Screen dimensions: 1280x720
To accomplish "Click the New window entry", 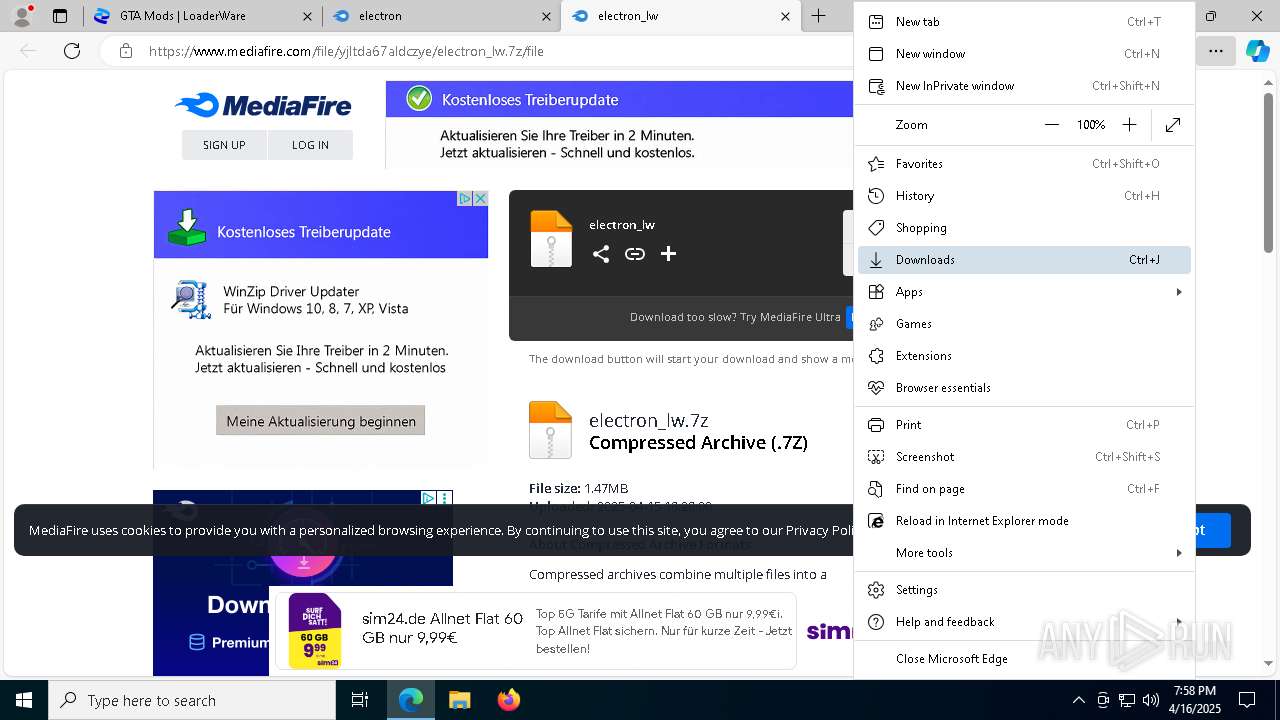I will coord(1024,54).
